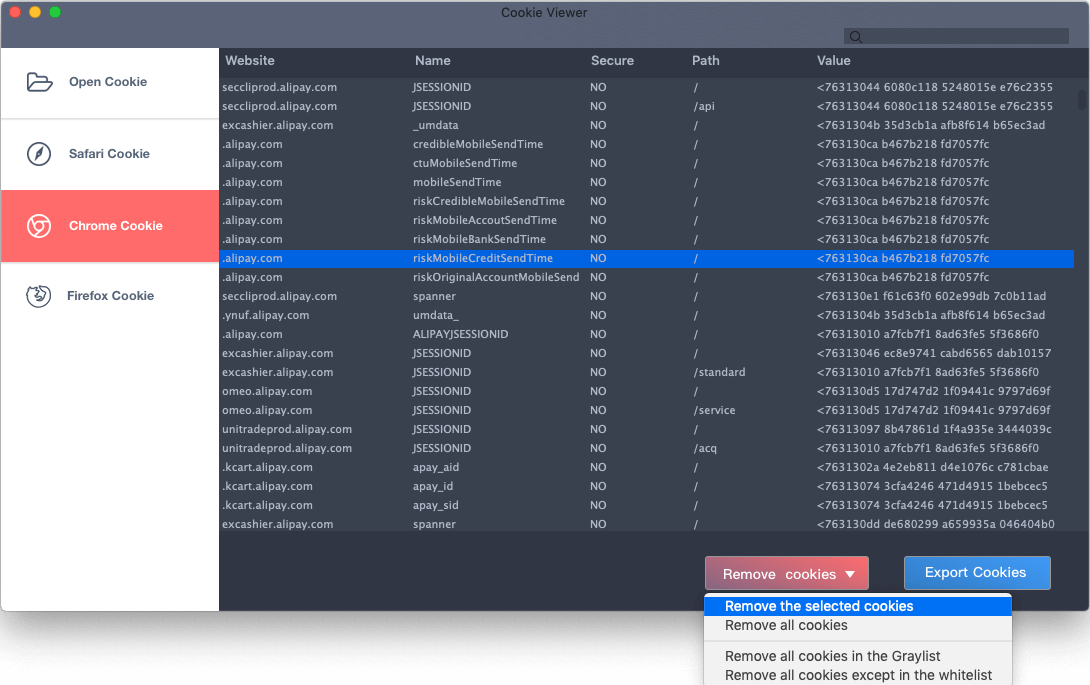This screenshot has width=1090, height=685.
Task: Click value starting <76313097 8b47861d
Action: (934, 429)
